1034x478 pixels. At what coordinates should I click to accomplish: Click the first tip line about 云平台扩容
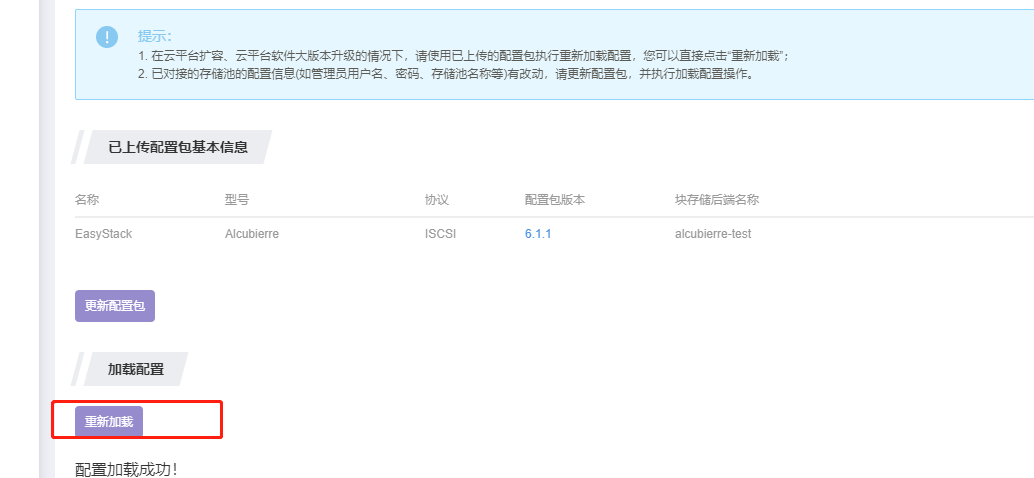470,56
